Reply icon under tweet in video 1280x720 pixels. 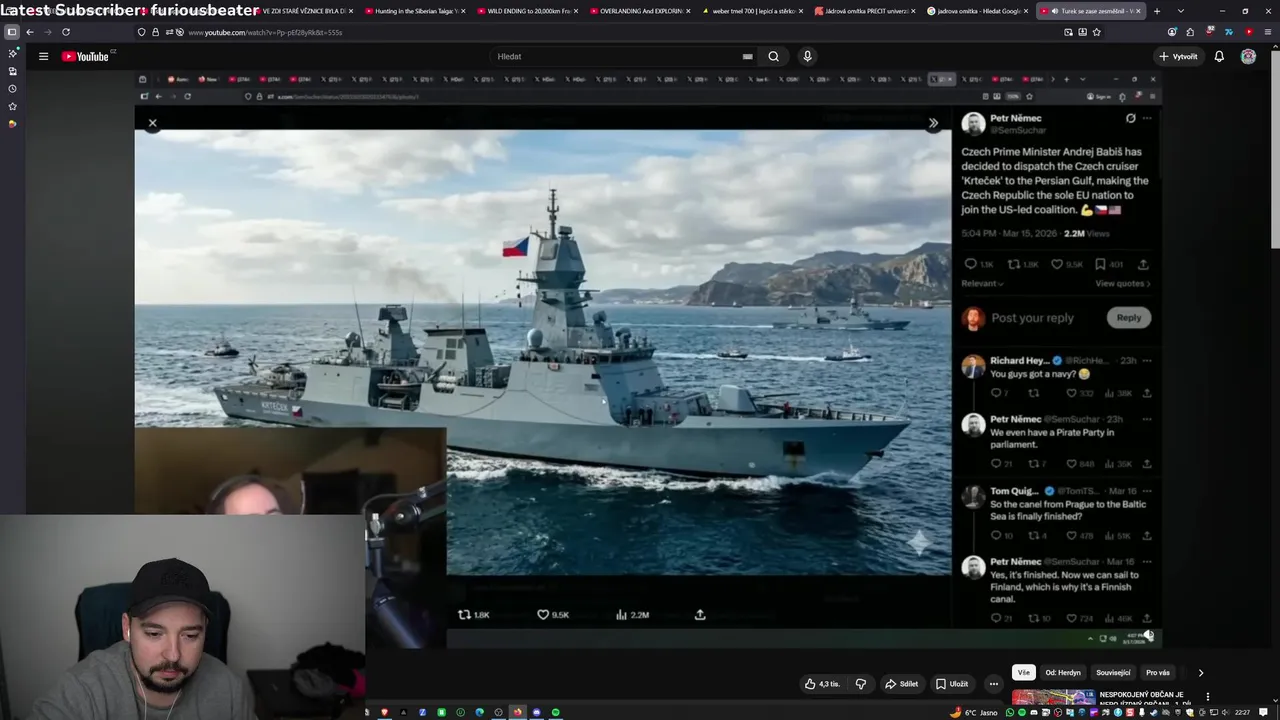[970, 264]
